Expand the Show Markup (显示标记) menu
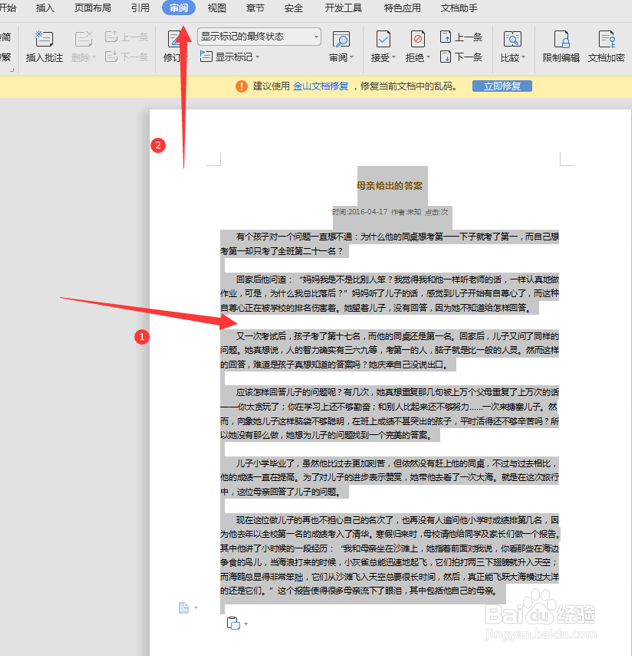This screenshot has height=656, width=632. (x=230, y=56)
